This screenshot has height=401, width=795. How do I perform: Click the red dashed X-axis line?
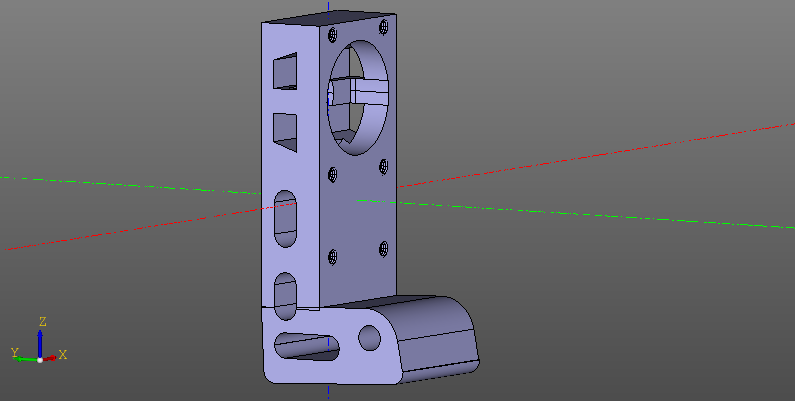tap(600, 153)
